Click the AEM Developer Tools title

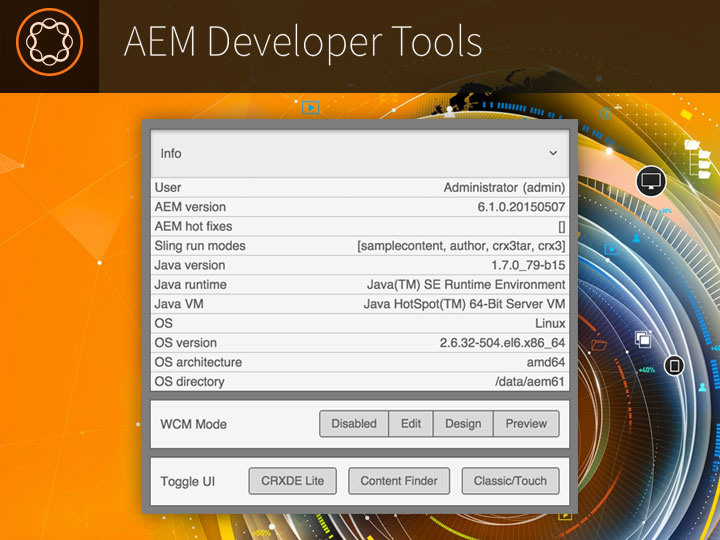pos(303,42)
